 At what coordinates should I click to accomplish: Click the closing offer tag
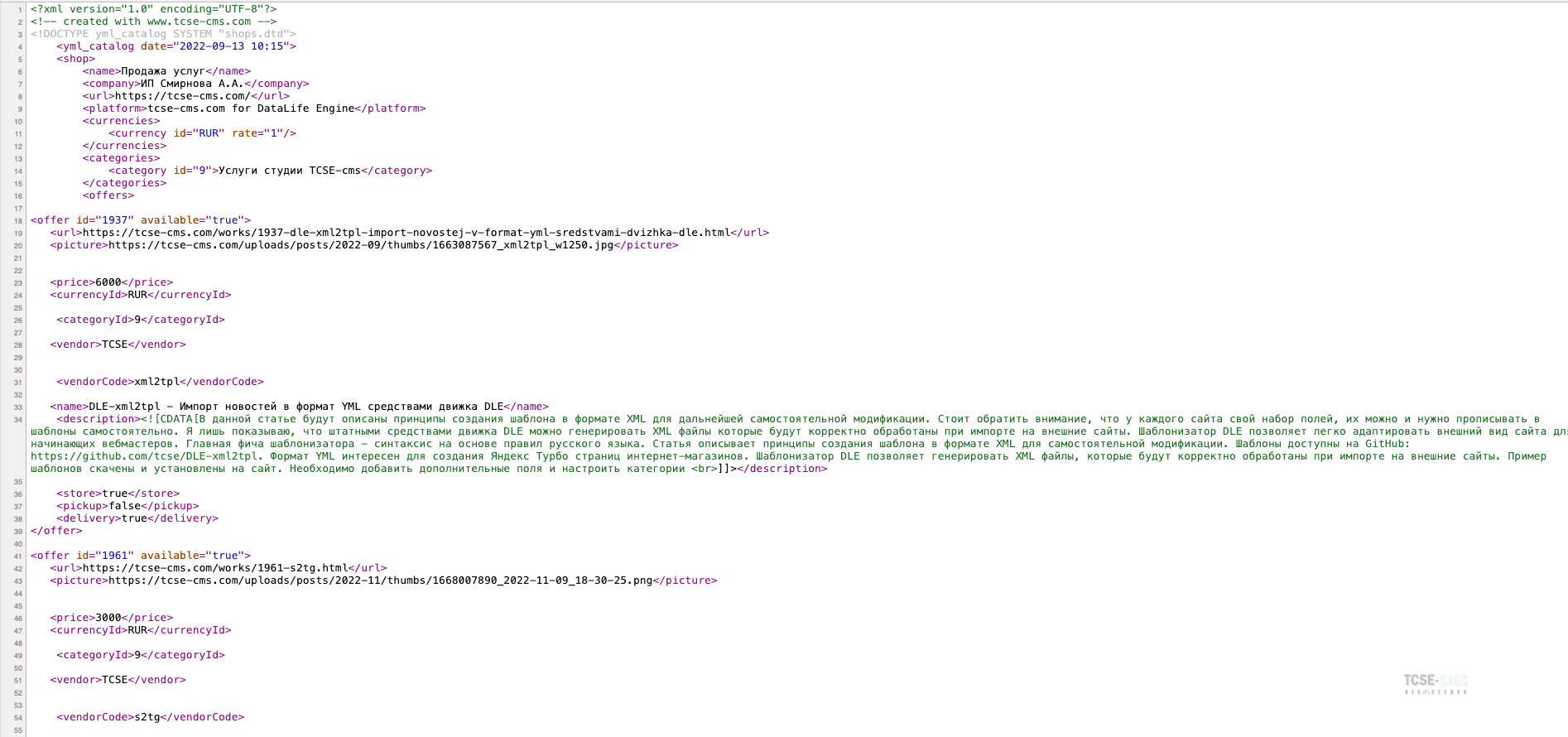click(56, 531)
